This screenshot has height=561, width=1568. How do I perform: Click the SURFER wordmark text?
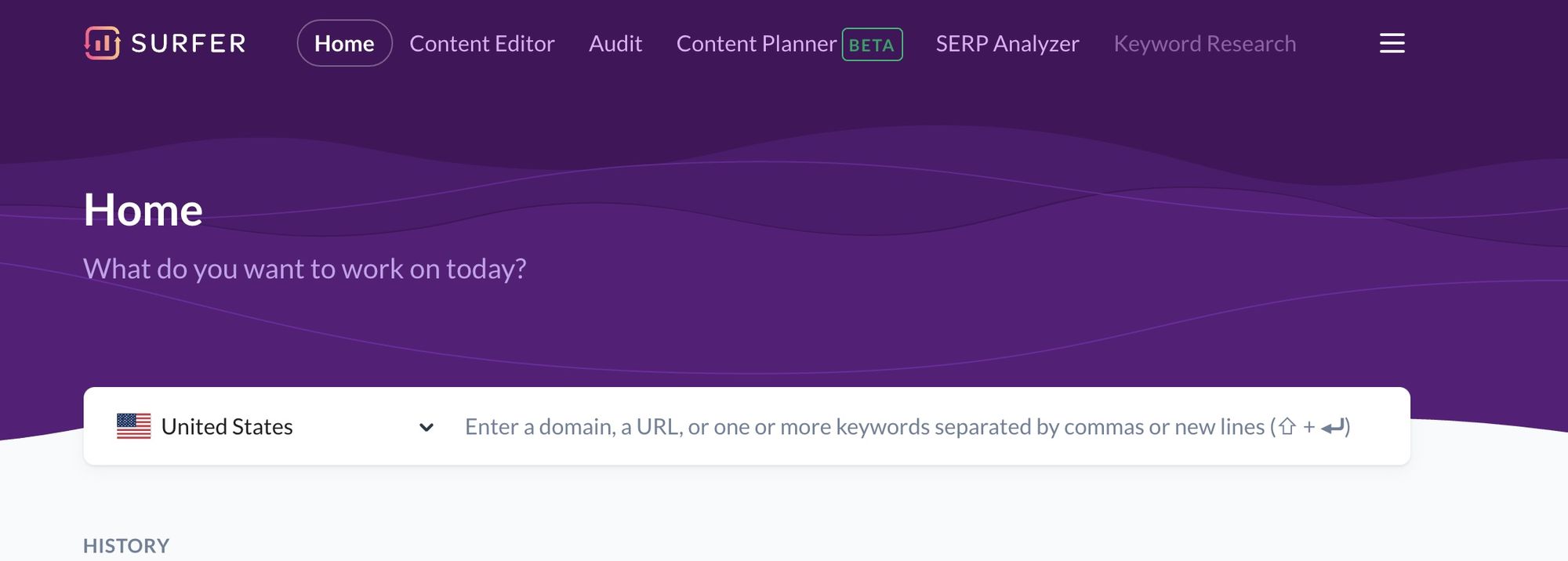[x=188, y=43]
